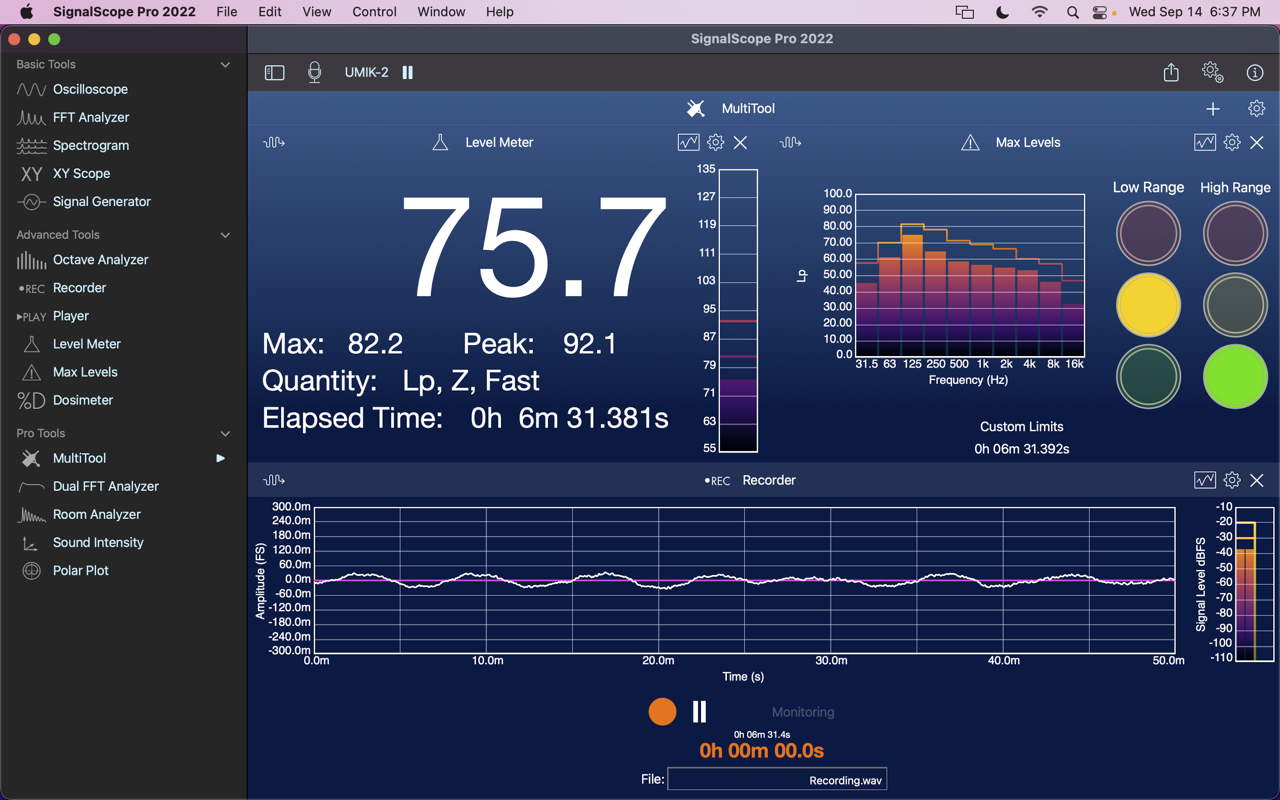
Task: Open the FFT Analyzer tool
Action: click(x=91, y=117)
